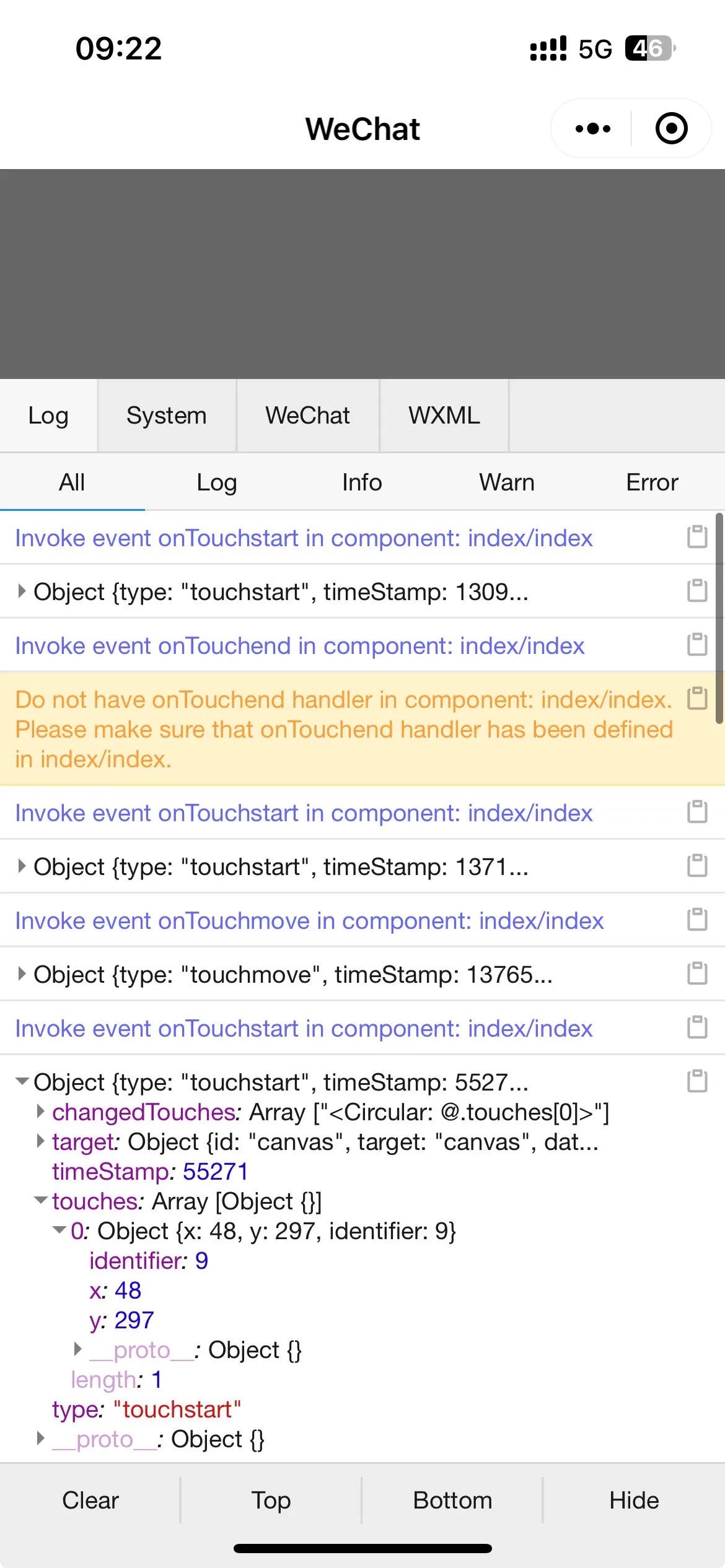Jump to Bottom of the log

click(452, 1500)
